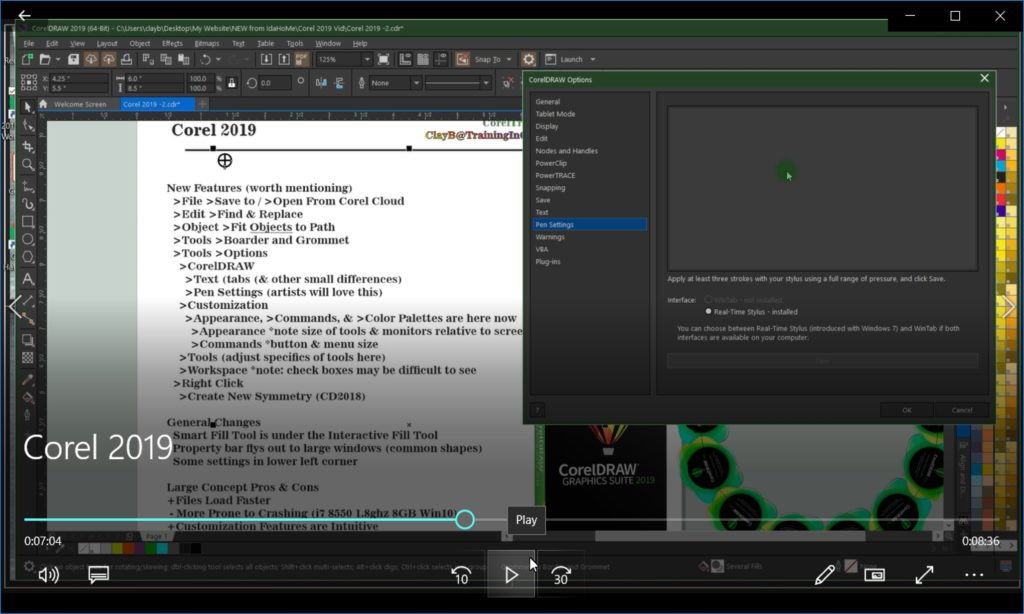Screen dimensions: 1024x614
Task: Select the Text tool
Action: pos(27,279)
